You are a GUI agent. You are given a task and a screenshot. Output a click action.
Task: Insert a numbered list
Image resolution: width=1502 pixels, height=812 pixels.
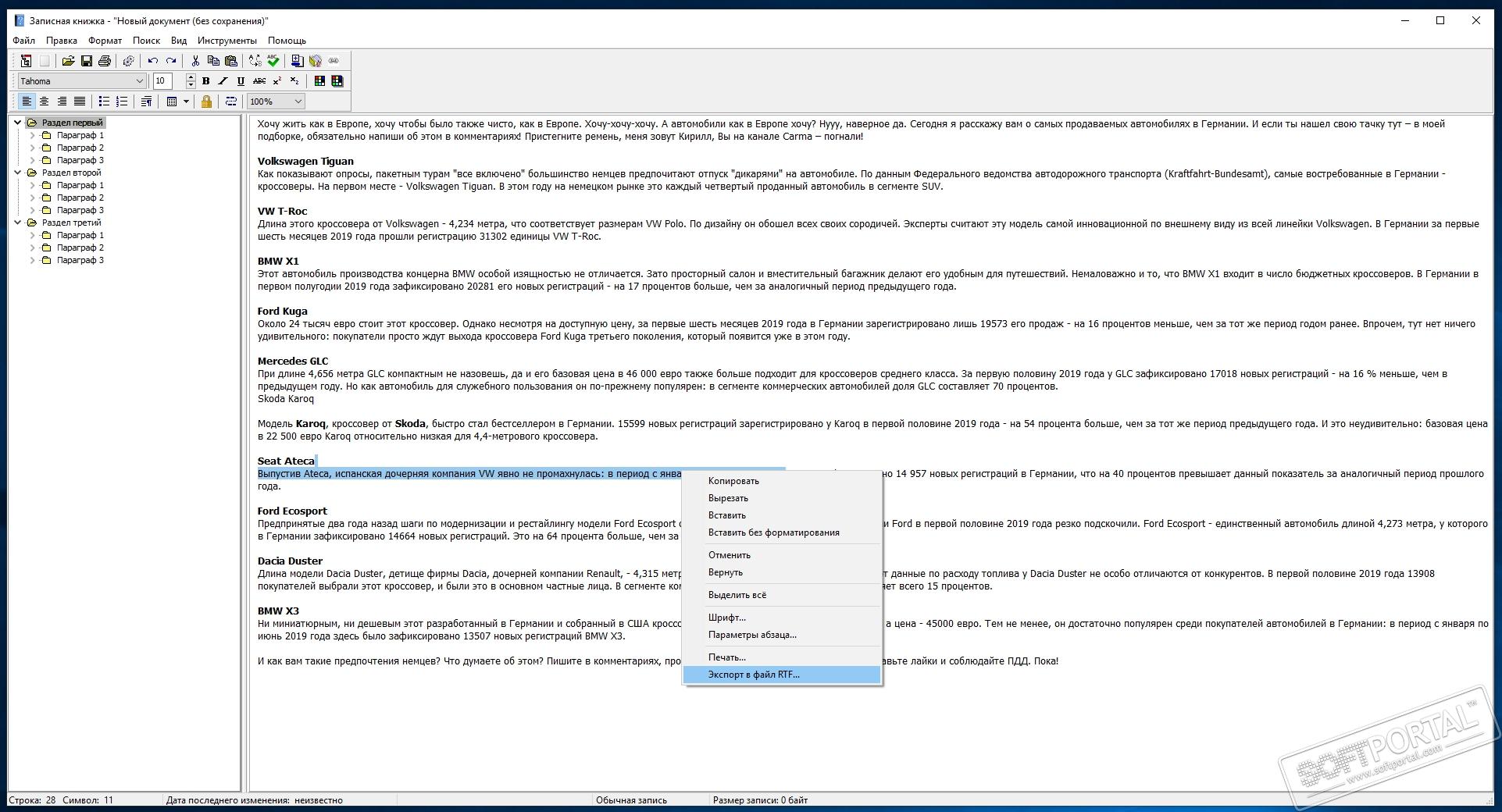click(122, 101)
